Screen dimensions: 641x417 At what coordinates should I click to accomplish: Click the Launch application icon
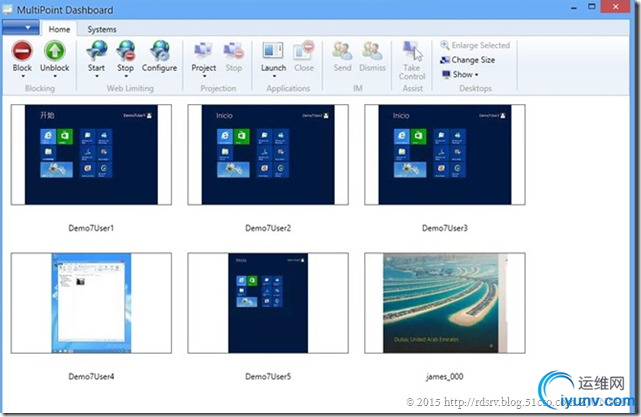point(273,51)
